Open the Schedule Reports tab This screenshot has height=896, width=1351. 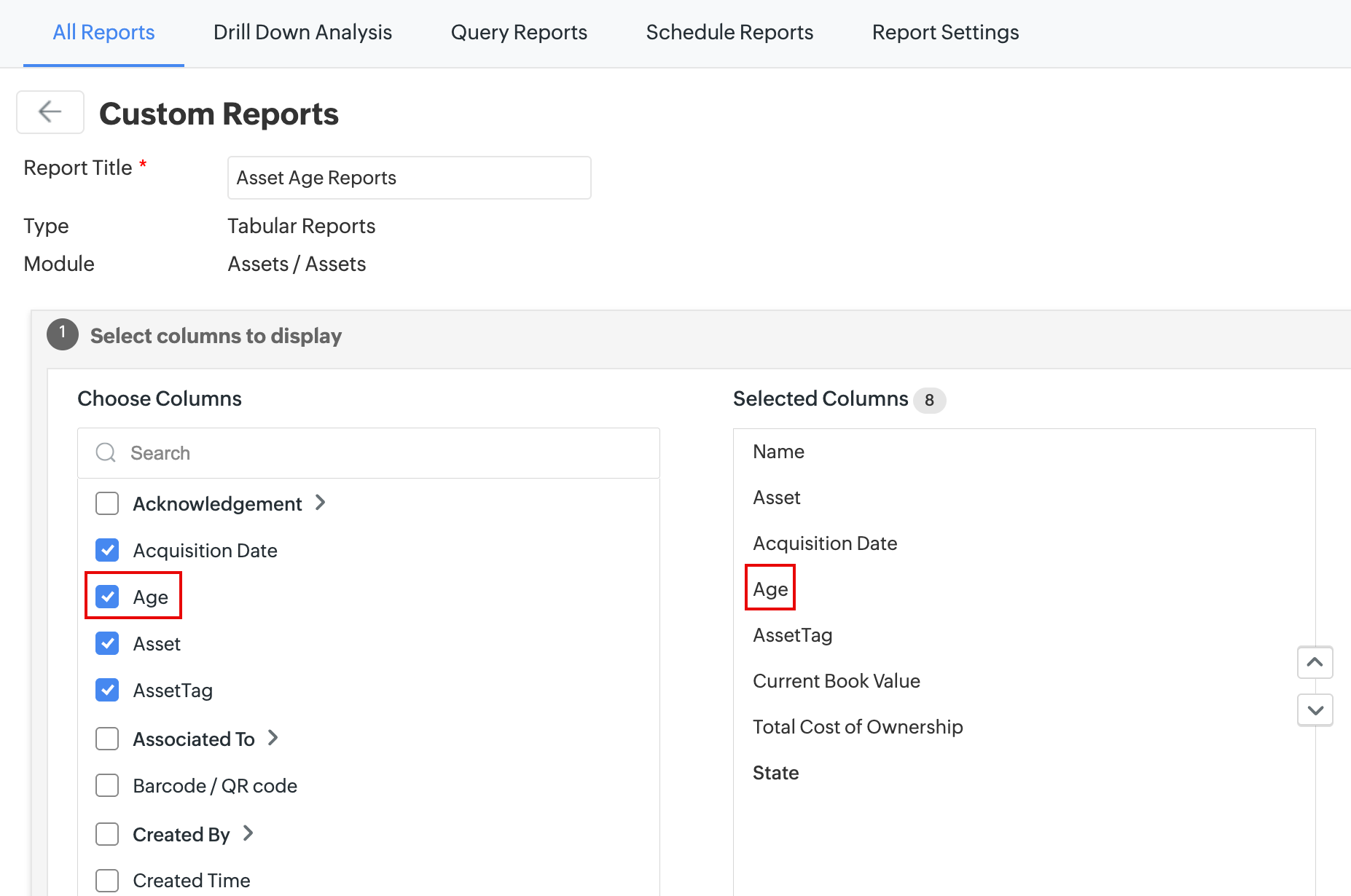tap(729, 32)
